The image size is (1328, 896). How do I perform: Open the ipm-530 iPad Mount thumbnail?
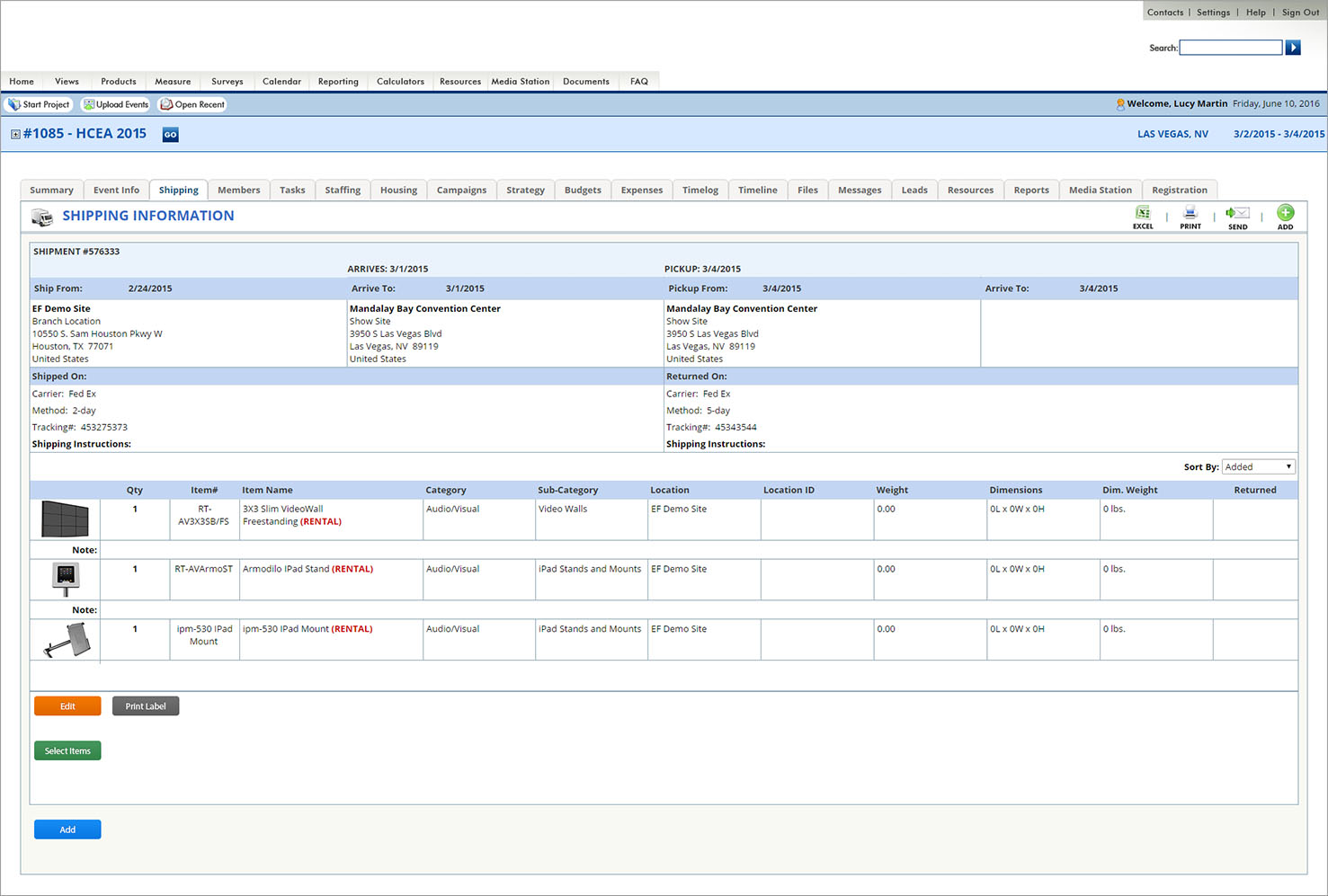67,640
